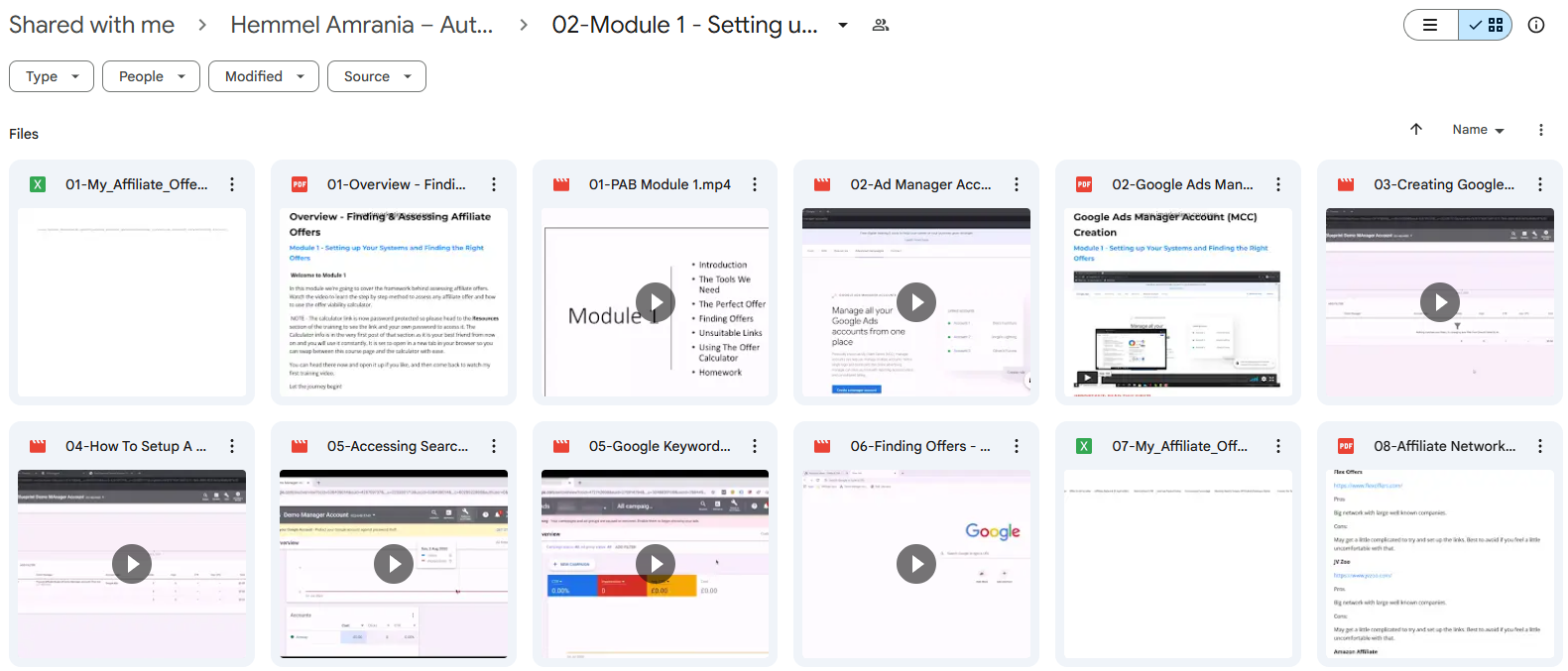
Task: Play the 03-Creating Google... video
Action: coord(1440,302)
